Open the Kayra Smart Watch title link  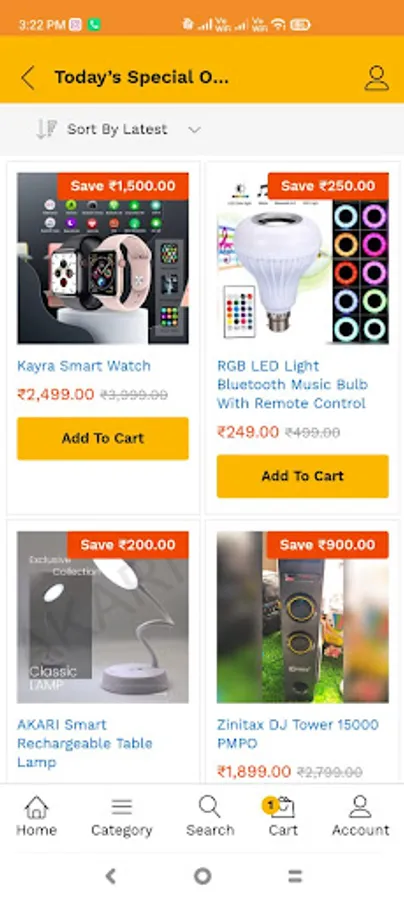(x=84, y=366)
